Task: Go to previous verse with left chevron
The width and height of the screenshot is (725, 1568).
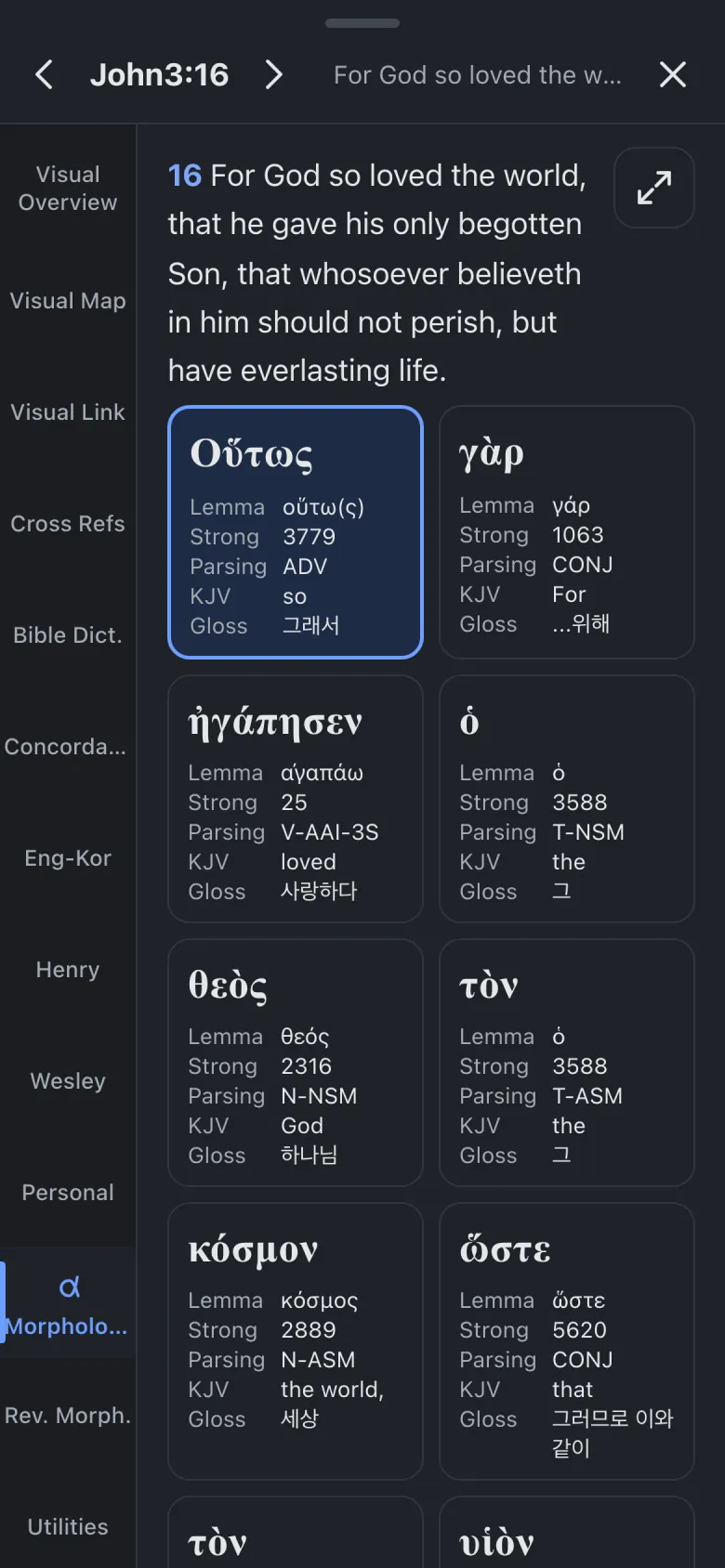Action: pos(44,74)
